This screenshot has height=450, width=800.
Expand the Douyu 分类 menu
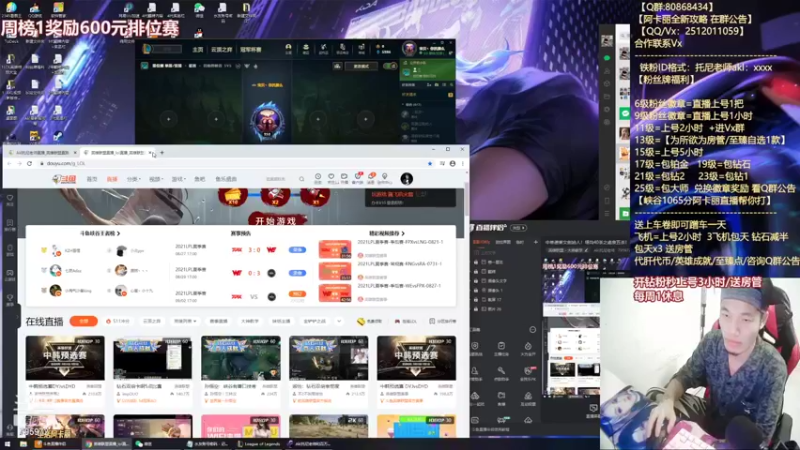[x=133, y=179]
